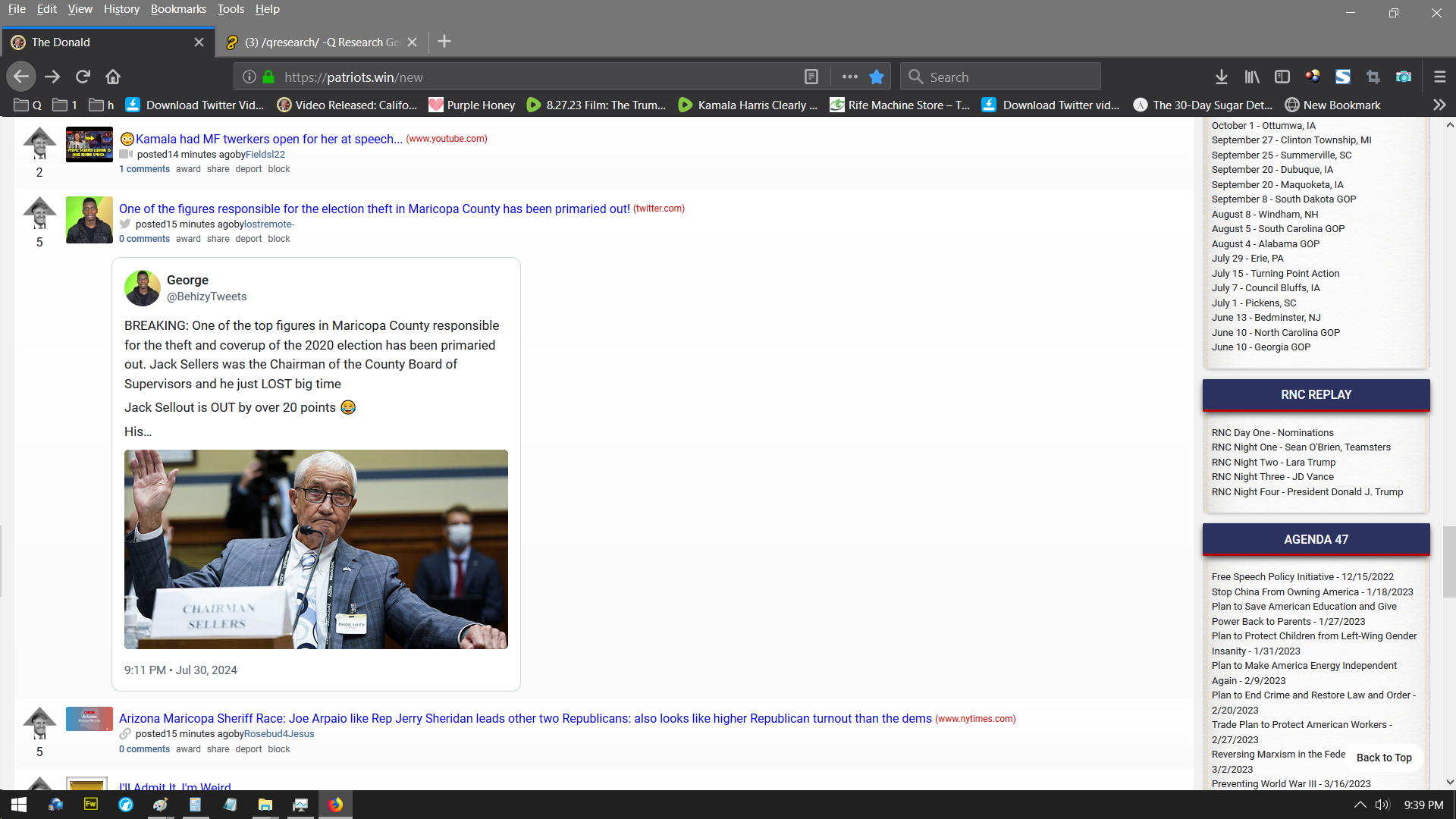Open the Library icon in toolbar
Image resolution: width=1456 pixels, height=819 pixels.
[1251, 77]
